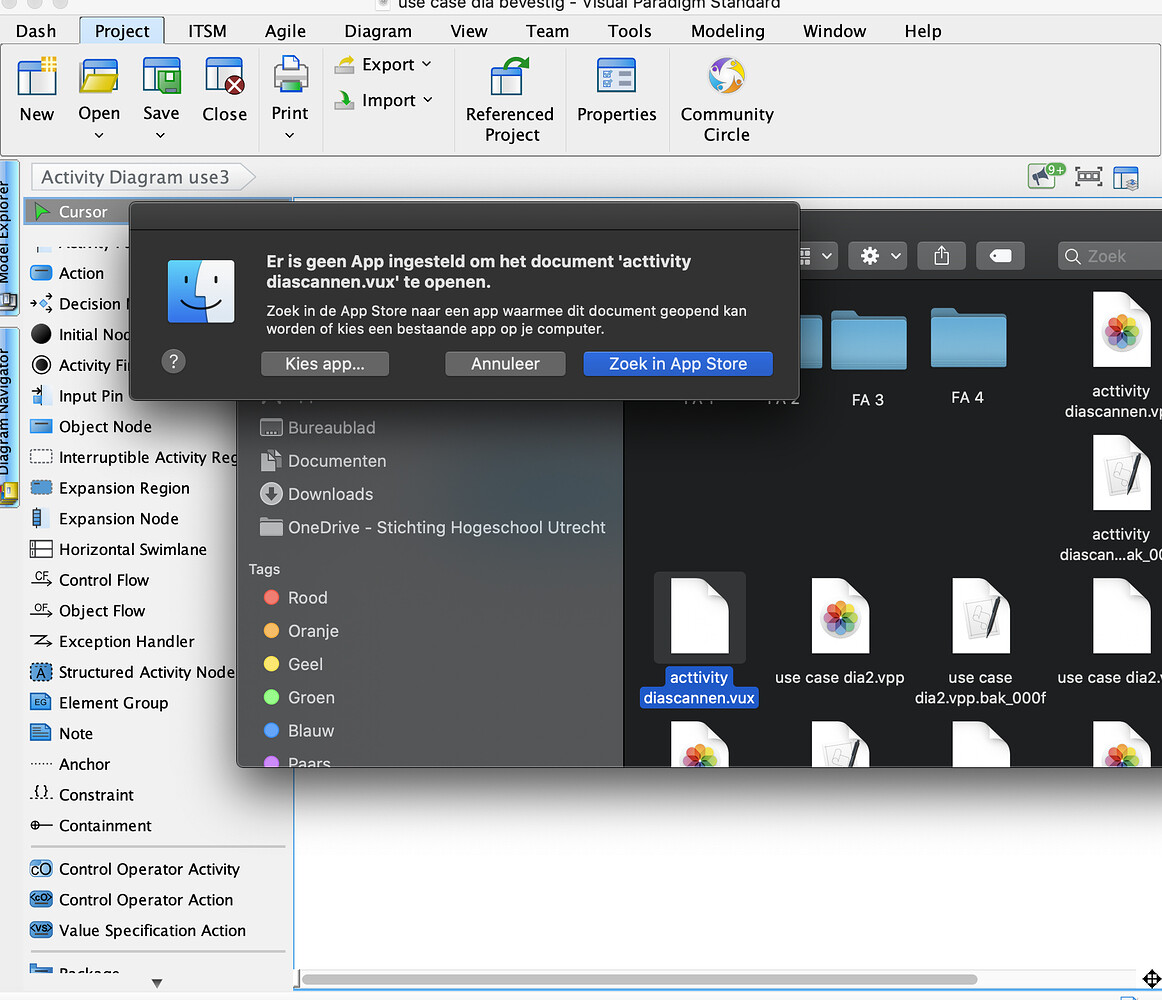The width and height of the screenshot is (1162, 1000).
Task: Select the use case dia2.vpp file
Action: [x=840, y=632]
